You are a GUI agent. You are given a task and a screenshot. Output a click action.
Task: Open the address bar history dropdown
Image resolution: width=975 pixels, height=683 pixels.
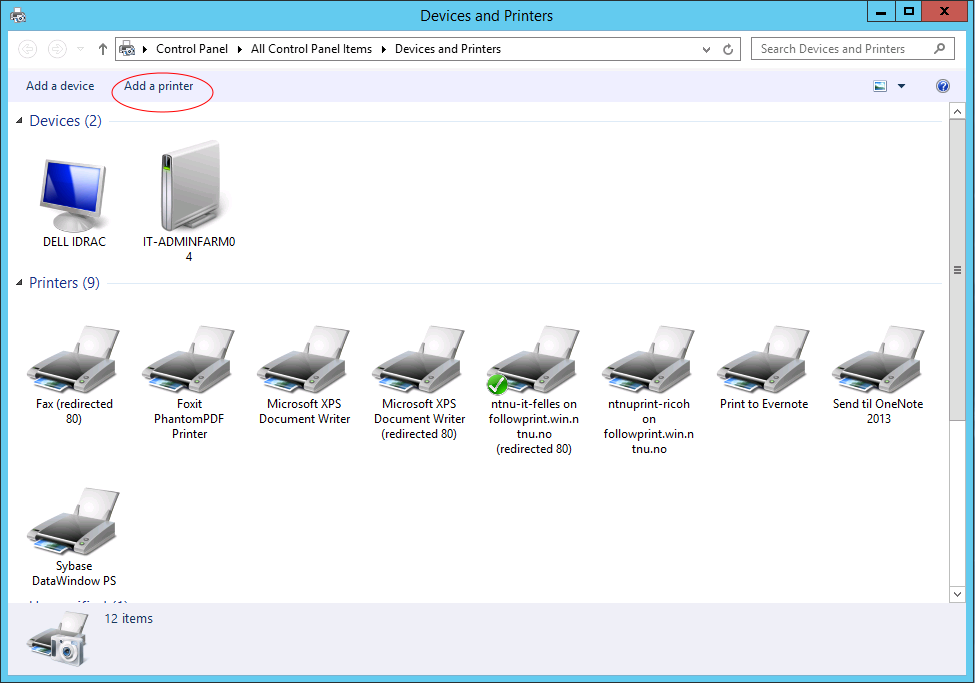[x=706, y=49]
